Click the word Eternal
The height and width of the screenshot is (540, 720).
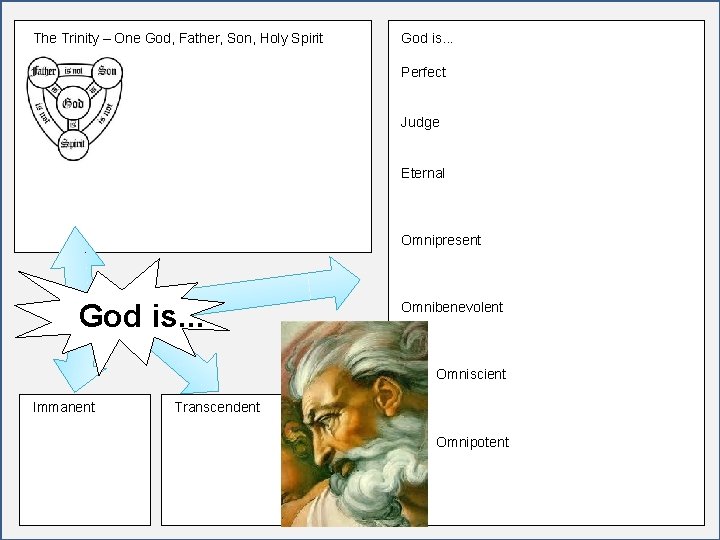tap(422, 173)
